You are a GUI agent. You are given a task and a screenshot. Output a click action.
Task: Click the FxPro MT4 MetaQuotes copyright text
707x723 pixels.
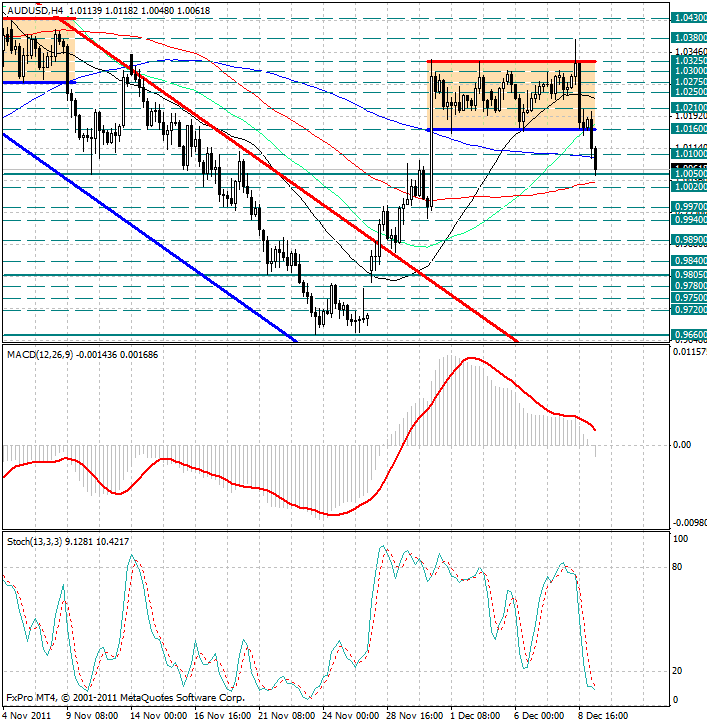(x=125, y=698)
